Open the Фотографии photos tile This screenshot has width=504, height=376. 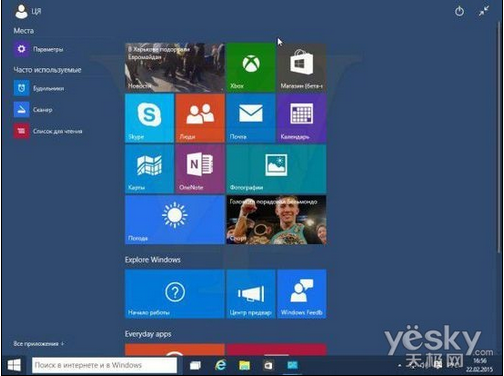pos(276,169)
